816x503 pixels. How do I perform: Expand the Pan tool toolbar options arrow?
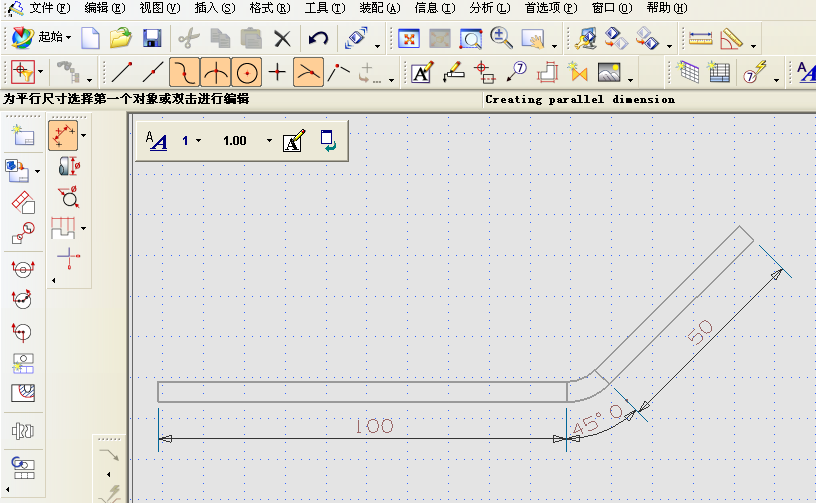pyautogui.click(x=554, y=46)
